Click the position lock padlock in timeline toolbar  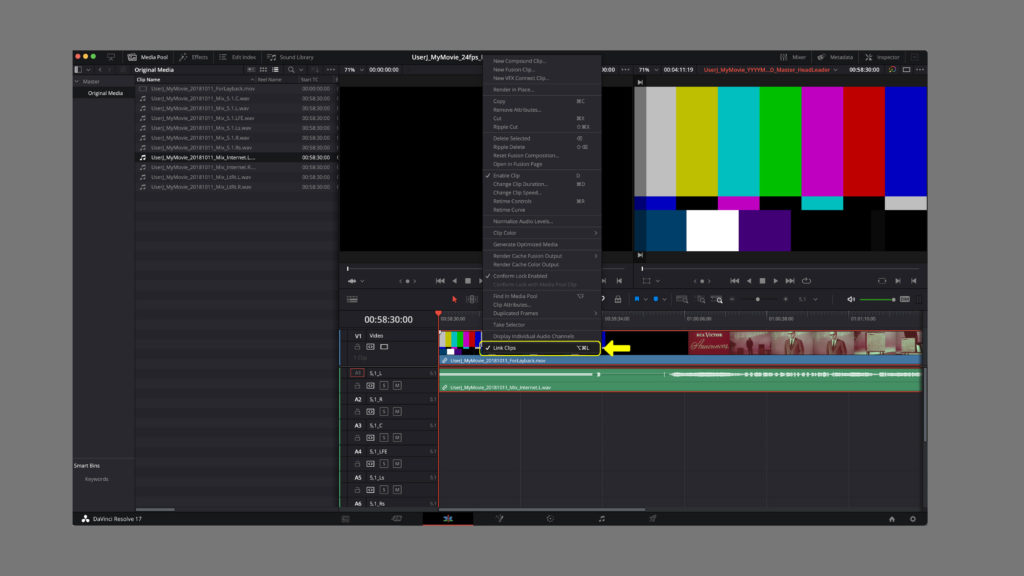(618, 299)
